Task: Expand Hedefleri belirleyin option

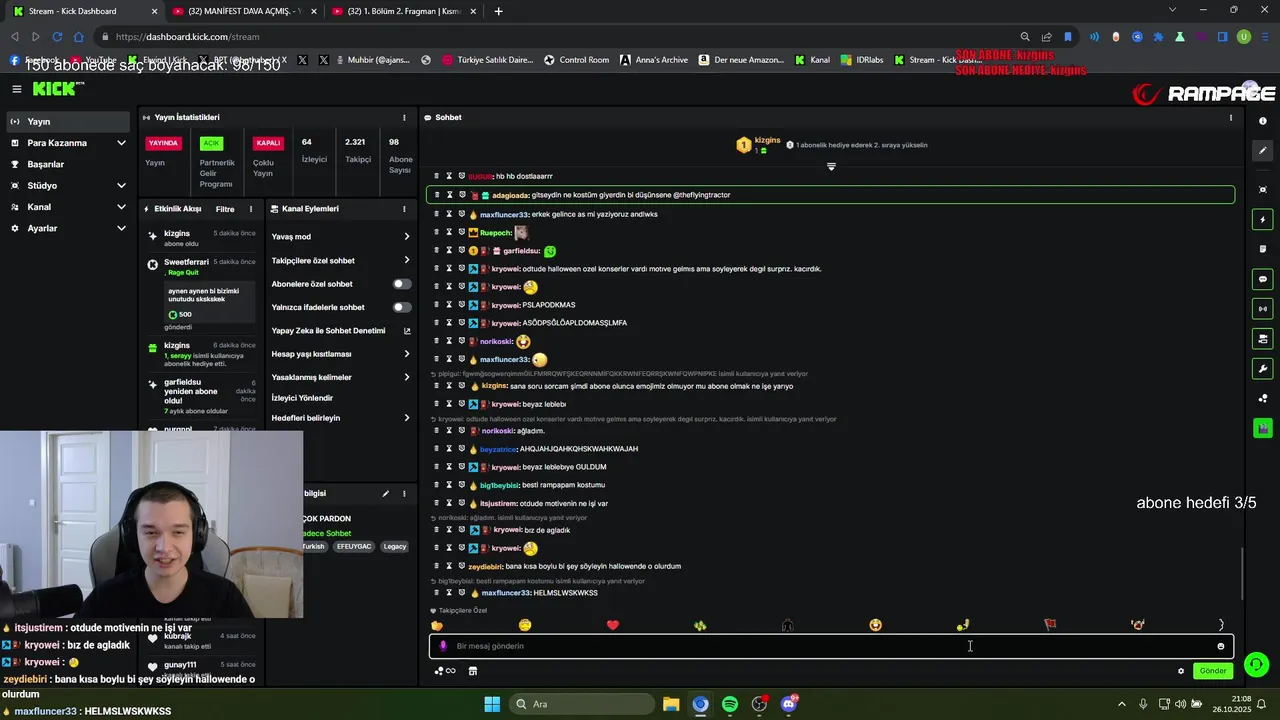Action: tap(341, 418)
